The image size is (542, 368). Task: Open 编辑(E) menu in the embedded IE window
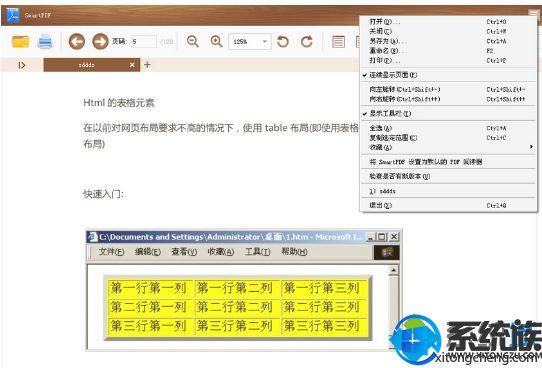point(148,252)
